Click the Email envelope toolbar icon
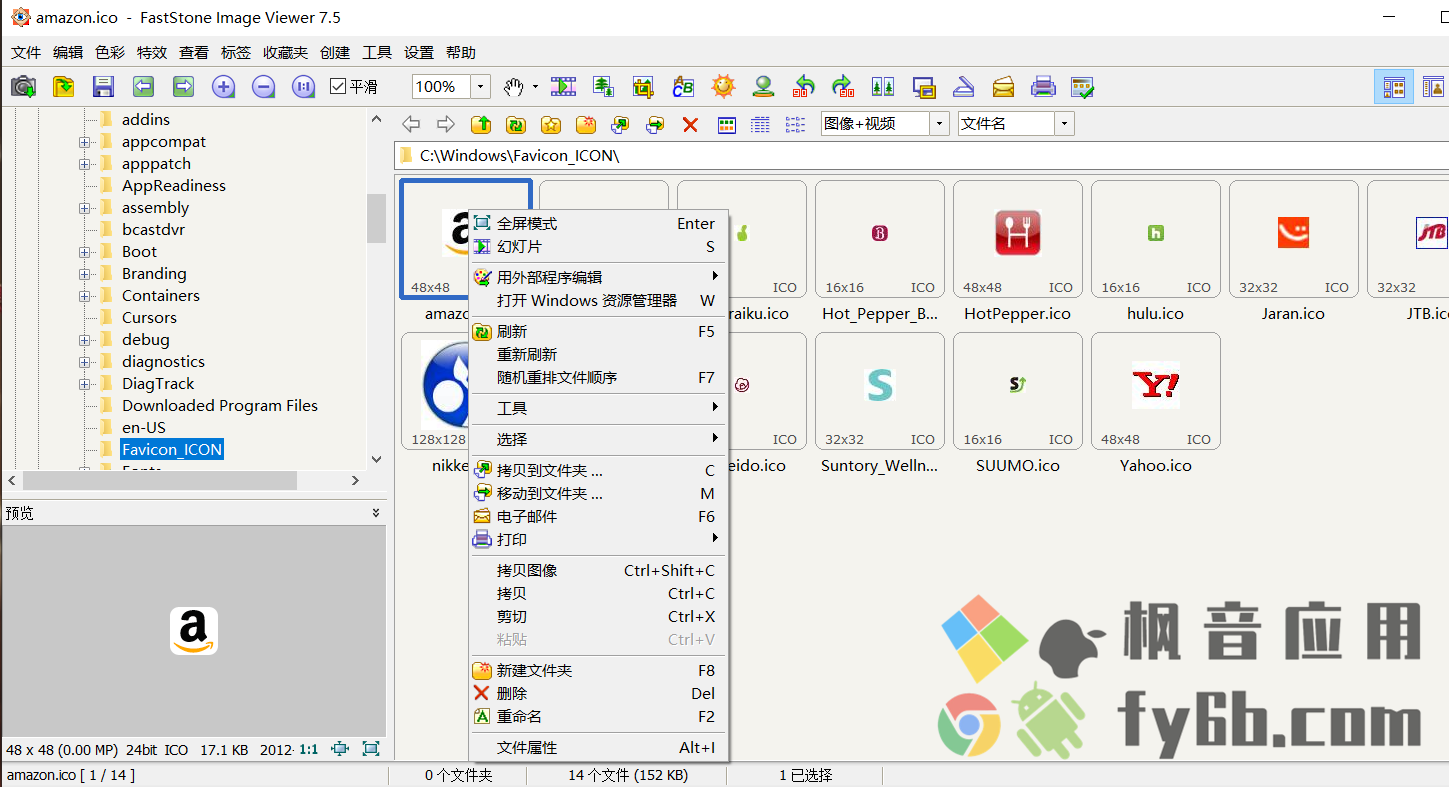Image resolution: width=1449 pixels, height=787 pixels. click(1003, 87)
